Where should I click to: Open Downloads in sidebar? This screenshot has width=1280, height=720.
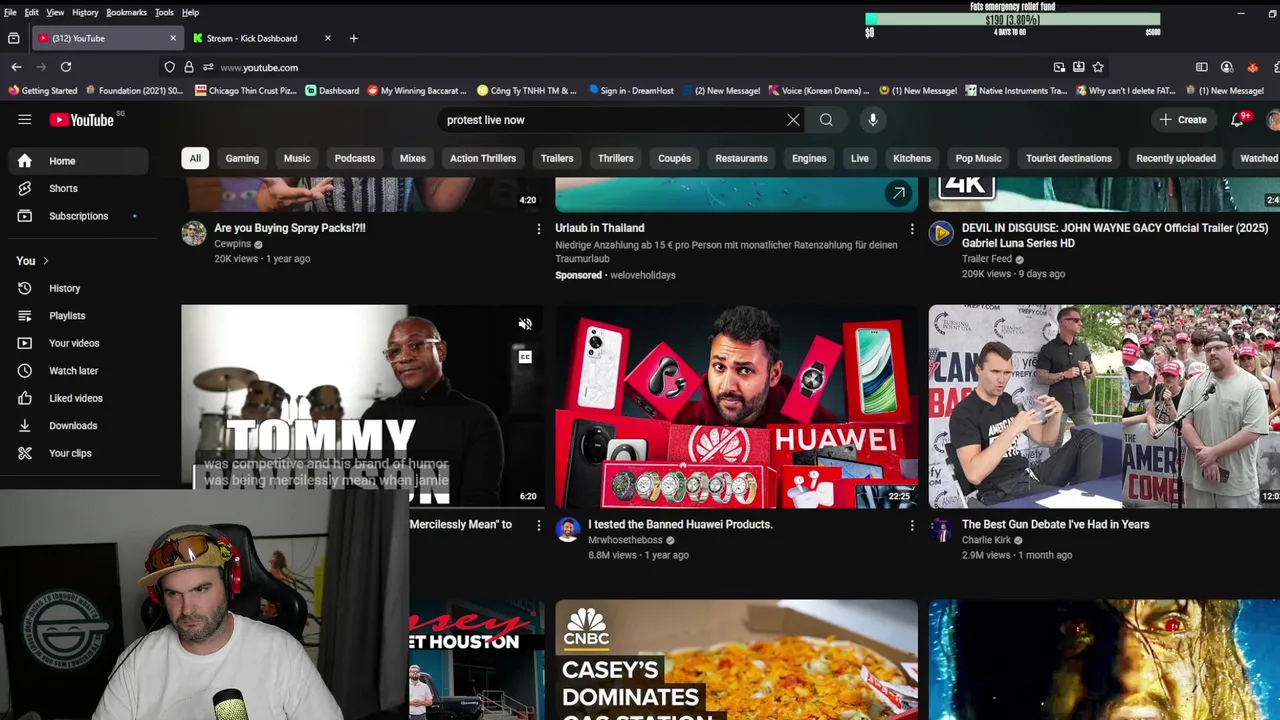click(78, 426)
